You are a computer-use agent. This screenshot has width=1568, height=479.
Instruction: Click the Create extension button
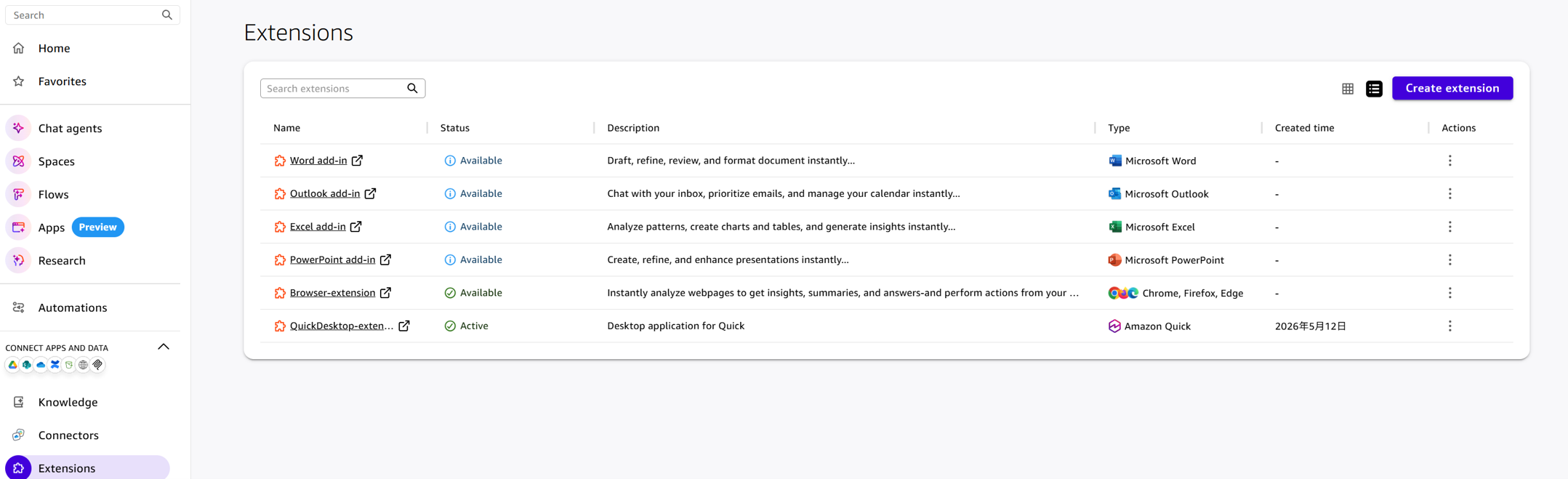[x=1452, y=88]
